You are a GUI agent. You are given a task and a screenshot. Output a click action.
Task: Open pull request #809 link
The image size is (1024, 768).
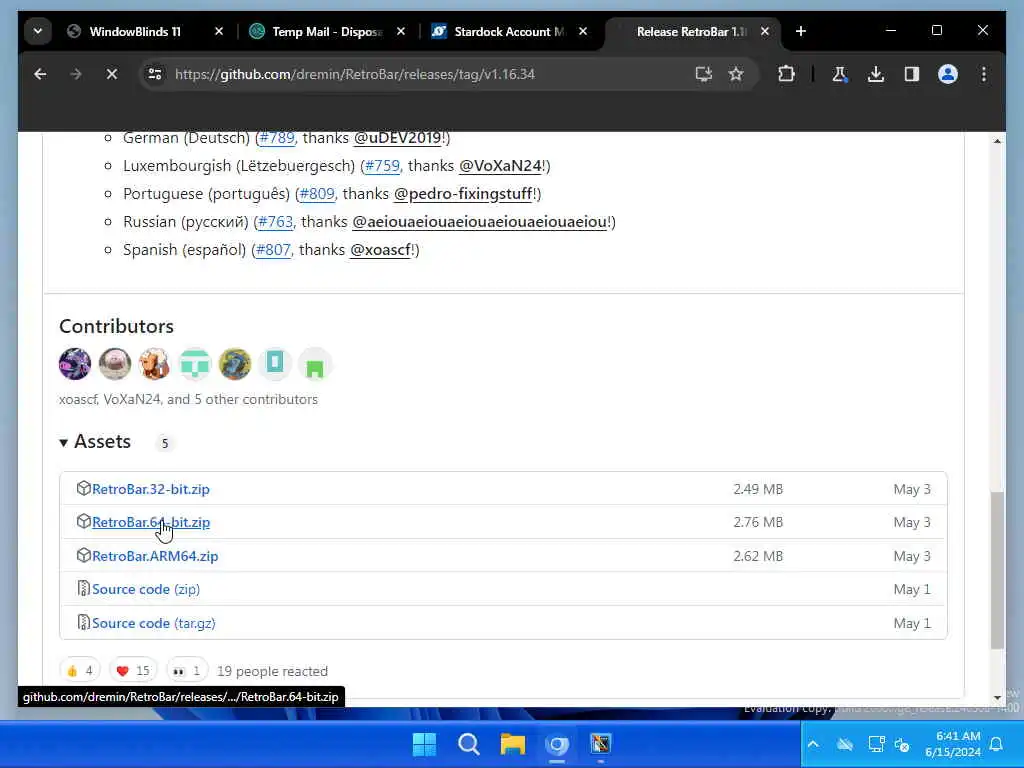click(x=317, y=194)
